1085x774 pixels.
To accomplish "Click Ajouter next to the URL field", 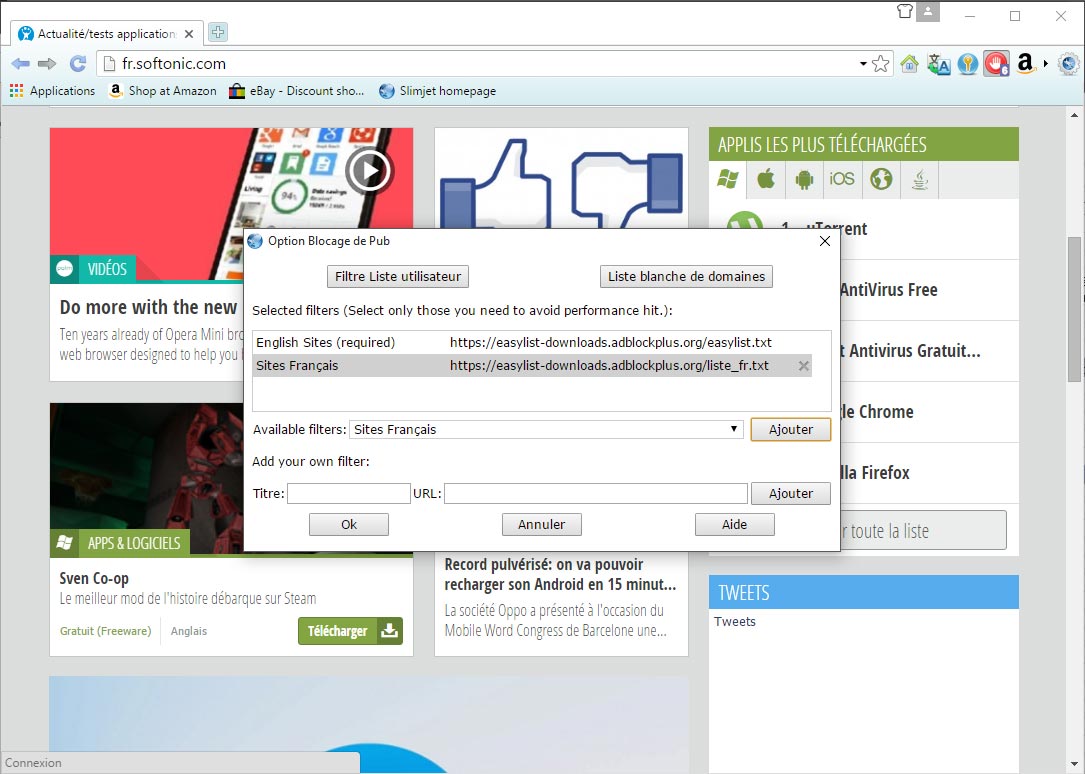I will (791, 493).
